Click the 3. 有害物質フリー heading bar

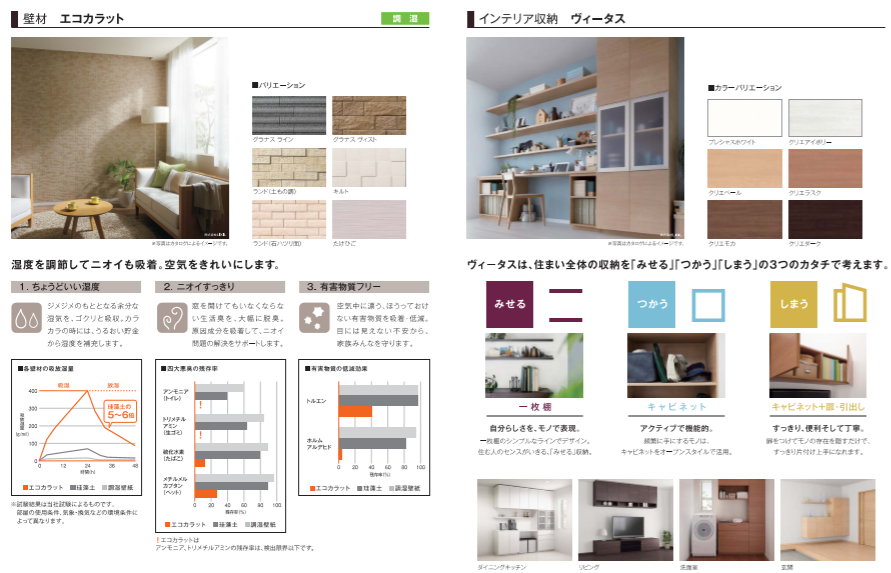(364, 286)
